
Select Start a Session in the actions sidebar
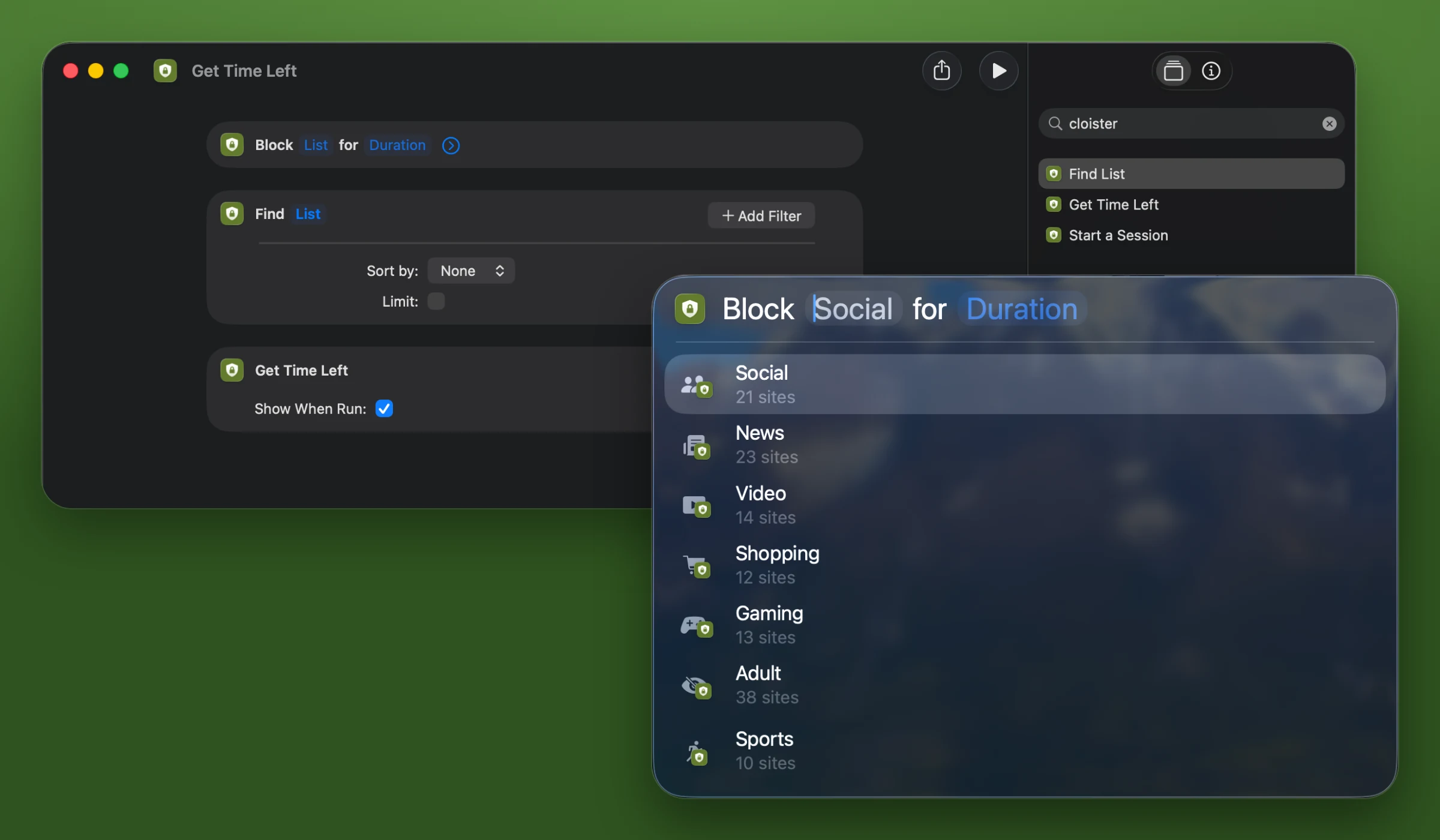point(1191,235)
